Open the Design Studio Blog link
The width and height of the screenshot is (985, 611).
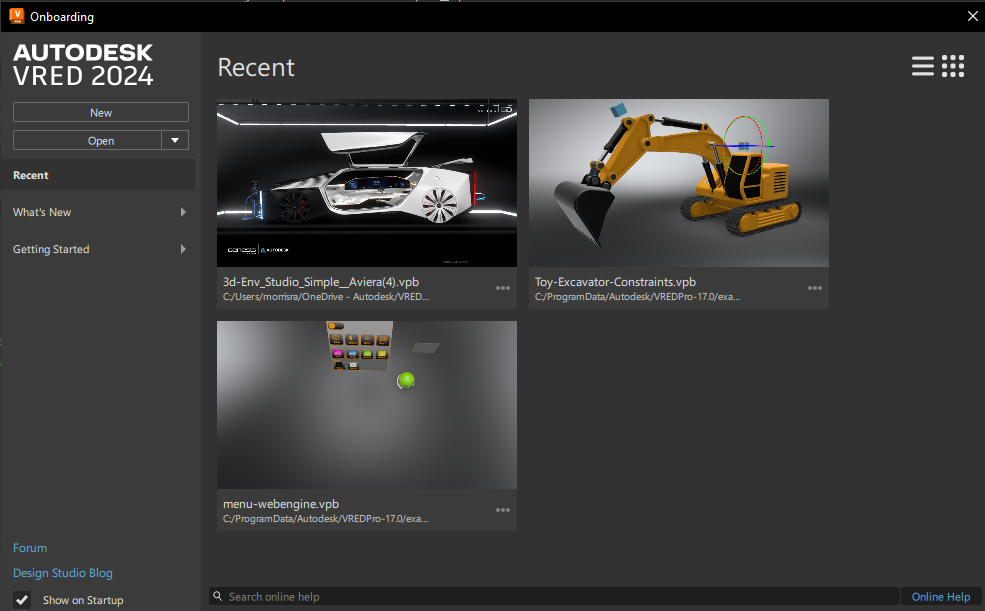point(63,573)
